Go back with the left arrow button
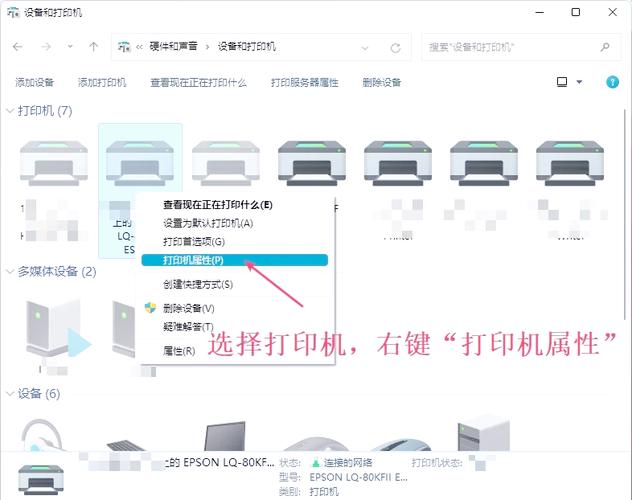This screenshot has width=632, height=500. pyautogui.click(x=17, y=47)
